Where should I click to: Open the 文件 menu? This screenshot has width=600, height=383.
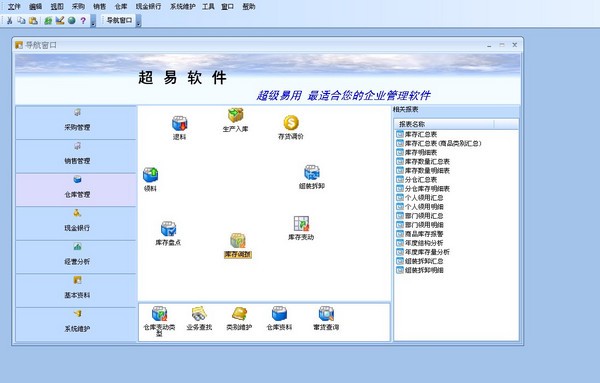pyautogui.click(x=14, y=7)
